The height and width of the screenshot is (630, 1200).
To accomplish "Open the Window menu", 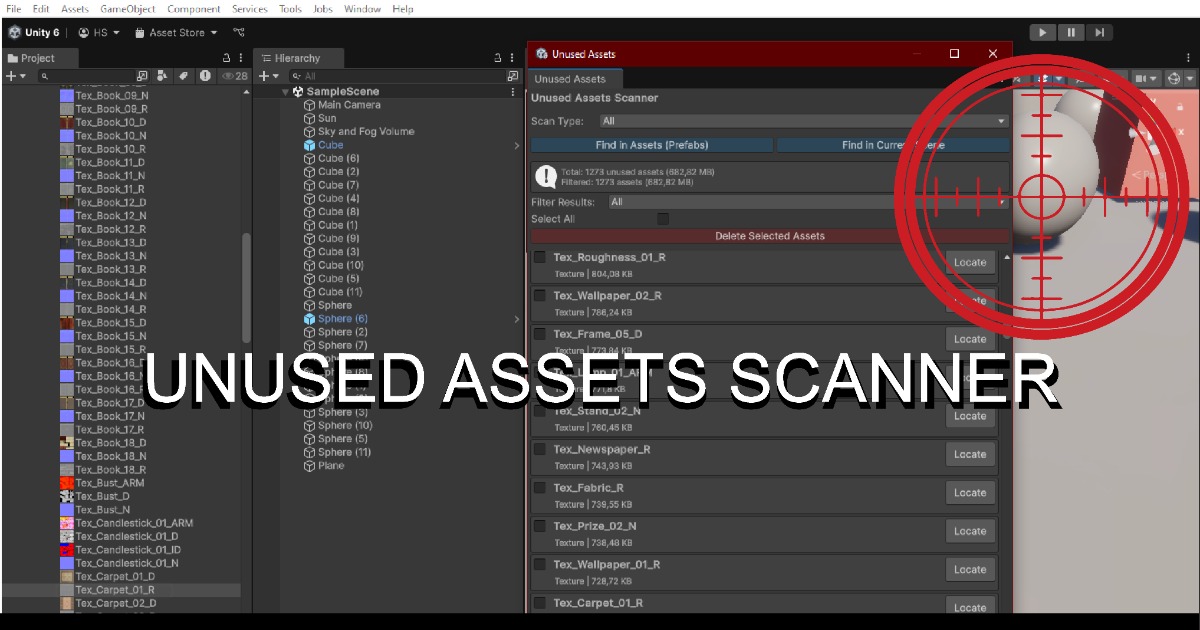I will (362, 9).
